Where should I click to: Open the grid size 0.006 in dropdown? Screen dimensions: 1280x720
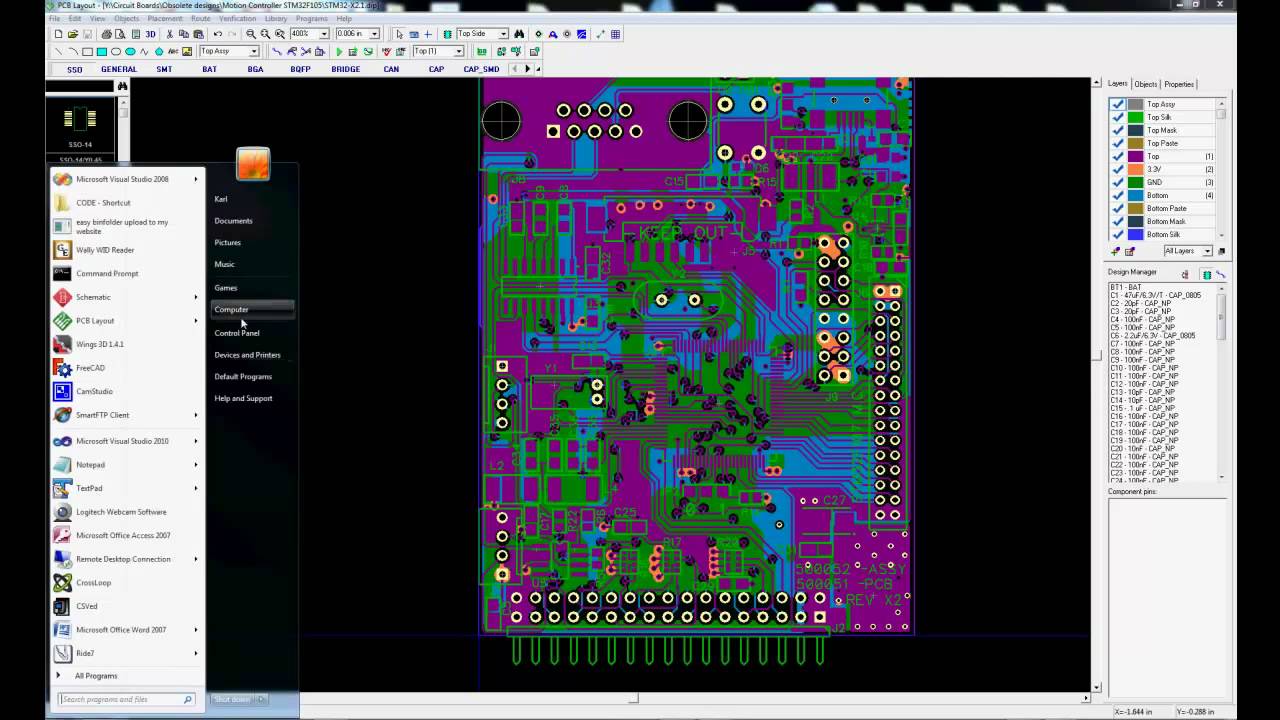(374, 34)
